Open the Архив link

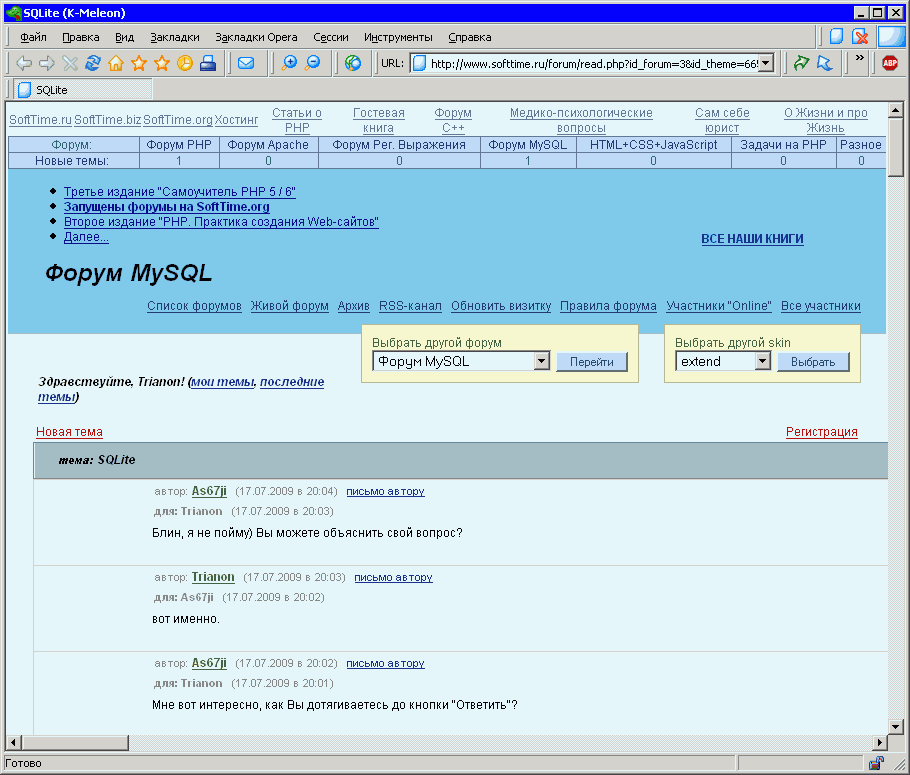pos(353,305)
